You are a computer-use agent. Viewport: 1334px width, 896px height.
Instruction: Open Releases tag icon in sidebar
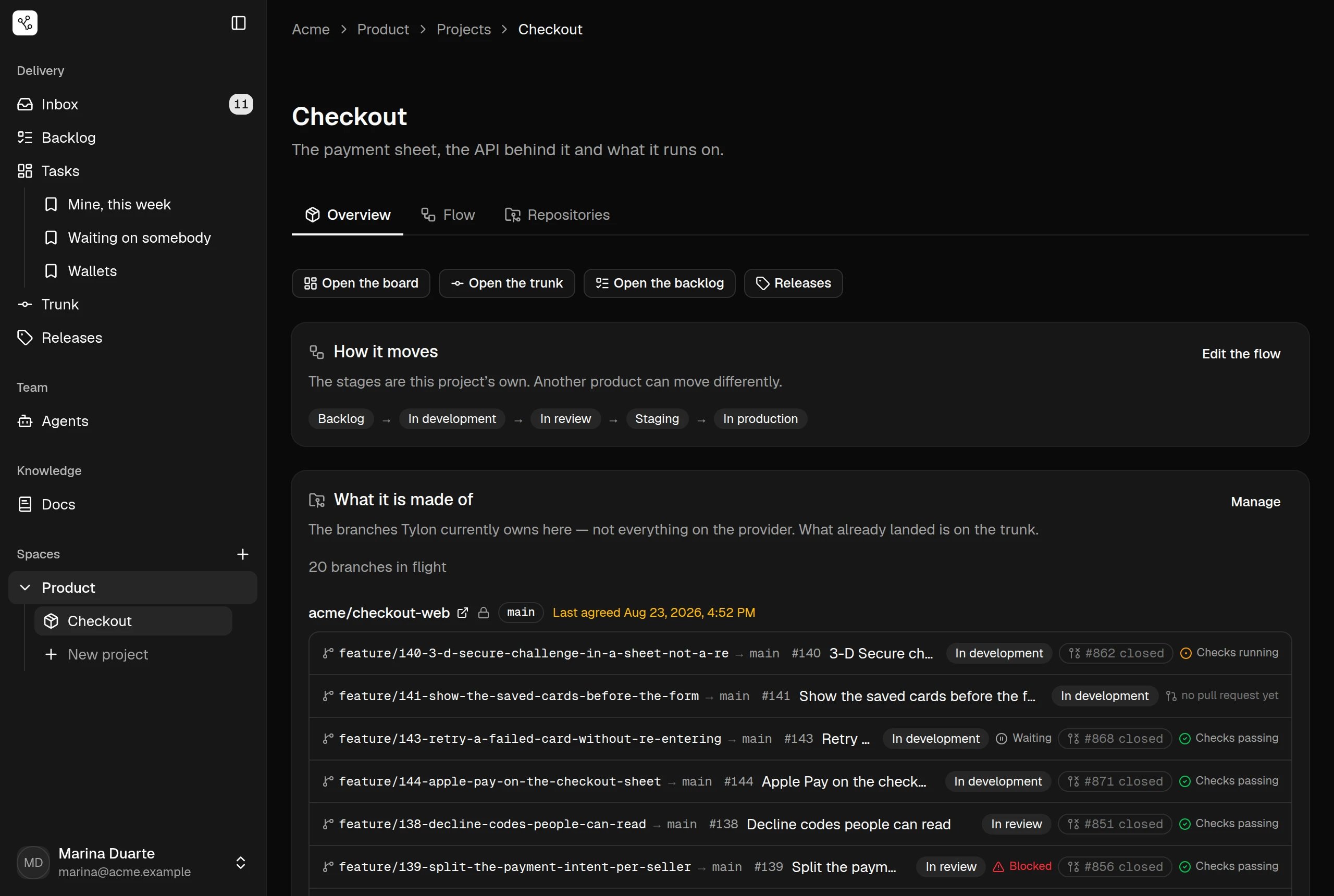click(24, 338)
